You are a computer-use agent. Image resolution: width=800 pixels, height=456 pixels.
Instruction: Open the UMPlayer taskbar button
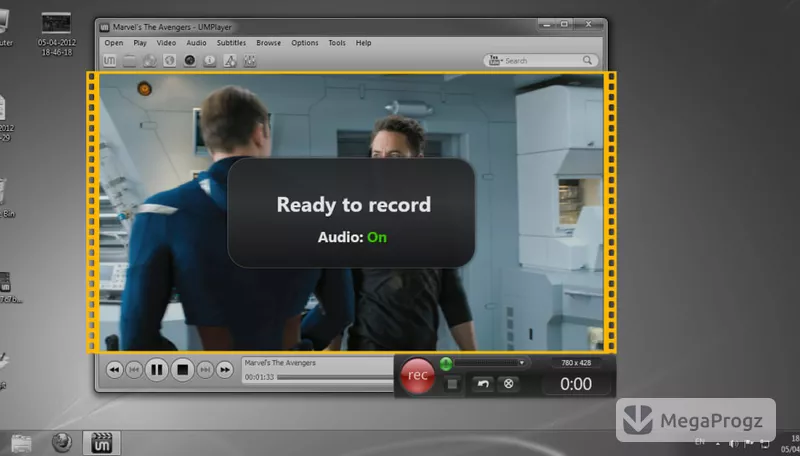102,443
